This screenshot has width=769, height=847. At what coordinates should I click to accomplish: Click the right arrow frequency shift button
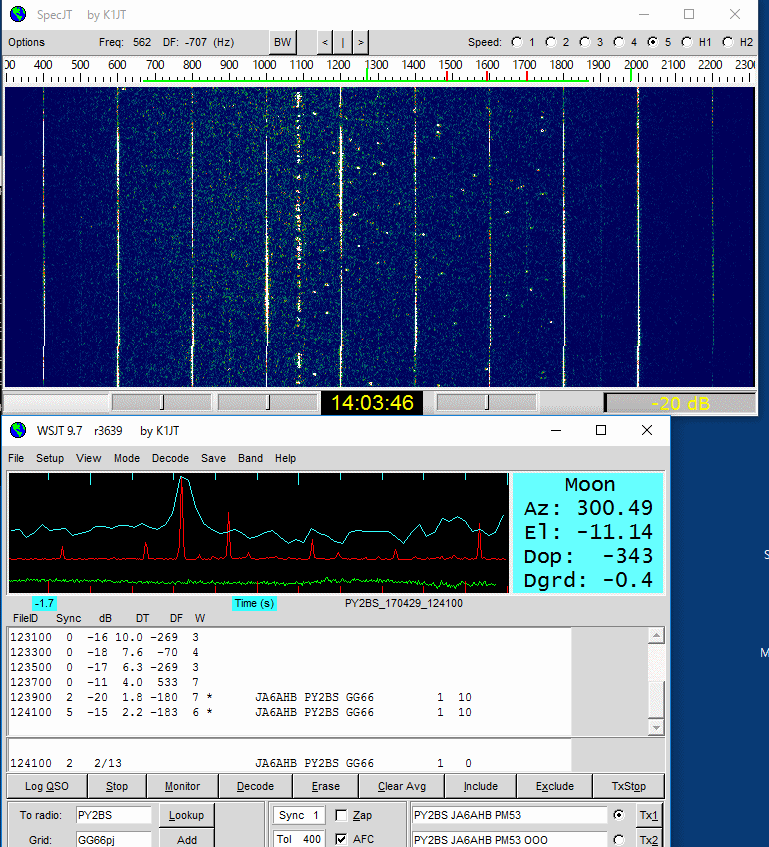click(360, 42)
